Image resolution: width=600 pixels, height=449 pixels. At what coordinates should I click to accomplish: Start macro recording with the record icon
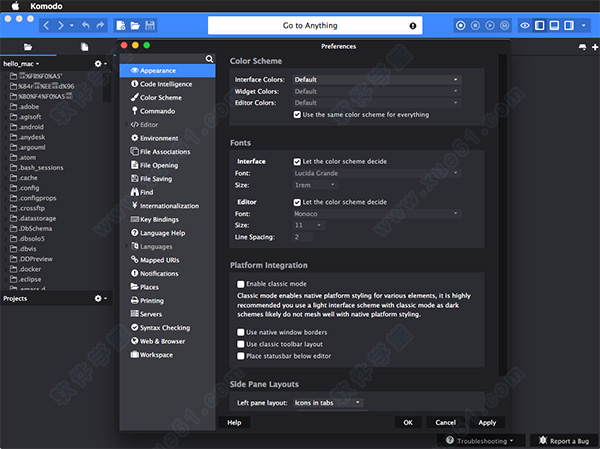click(461, 26)
